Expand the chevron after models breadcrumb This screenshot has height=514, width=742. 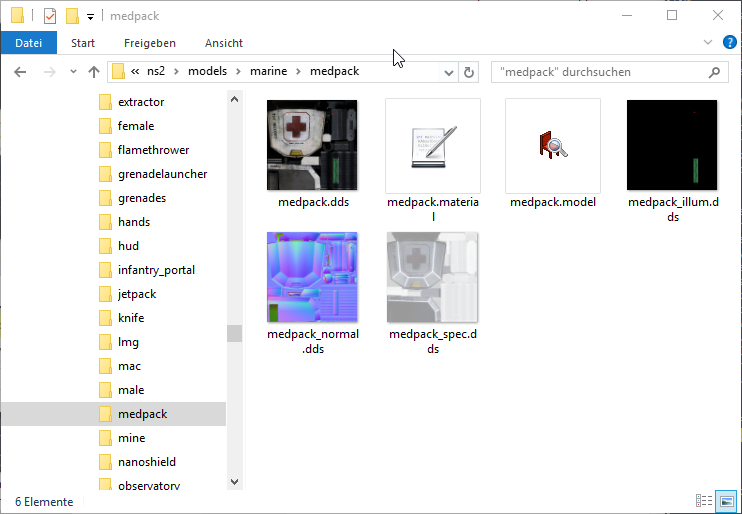click(x=238, y=71)
